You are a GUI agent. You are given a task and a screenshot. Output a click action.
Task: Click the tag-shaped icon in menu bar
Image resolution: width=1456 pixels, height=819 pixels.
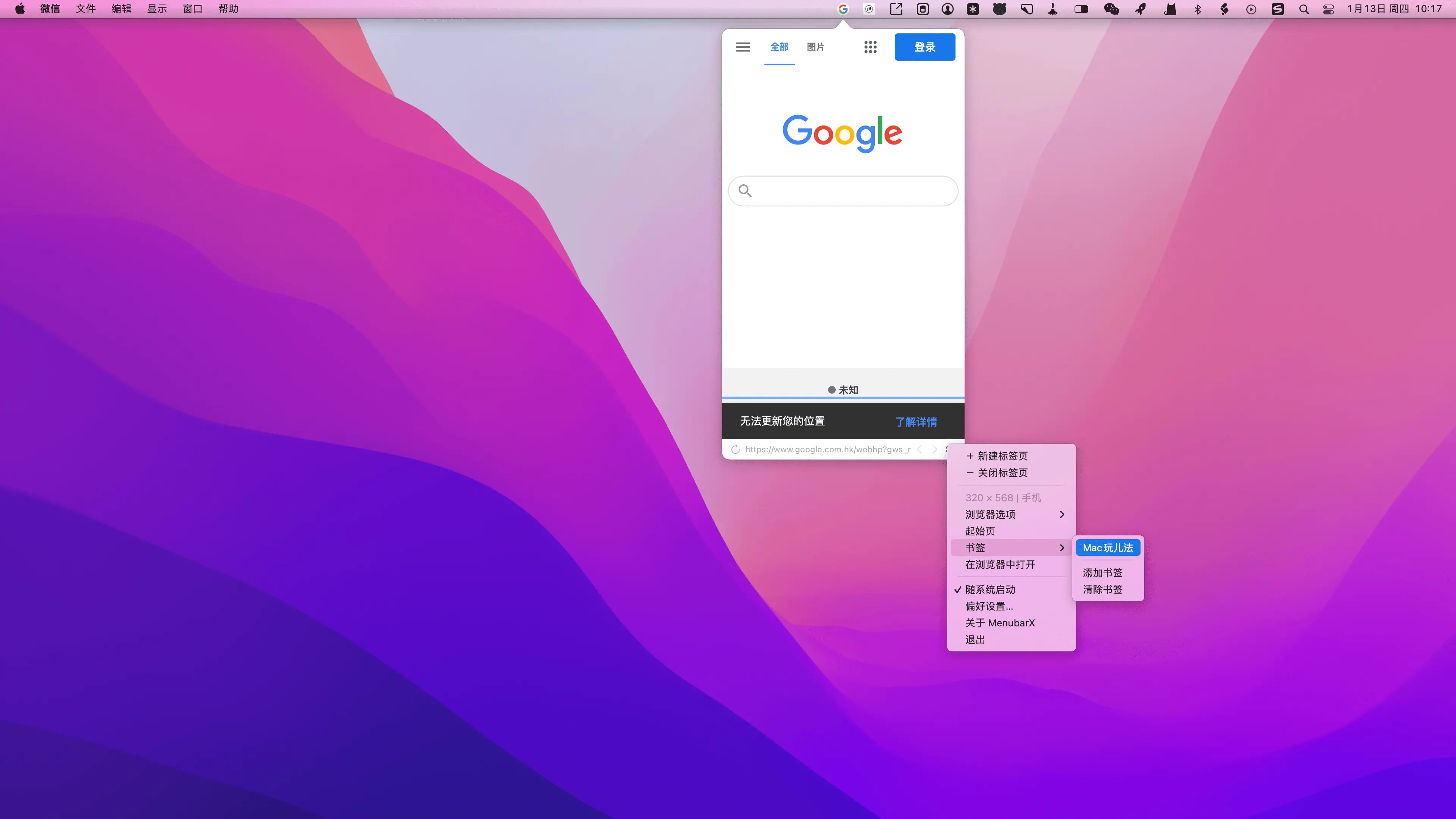1026,9
